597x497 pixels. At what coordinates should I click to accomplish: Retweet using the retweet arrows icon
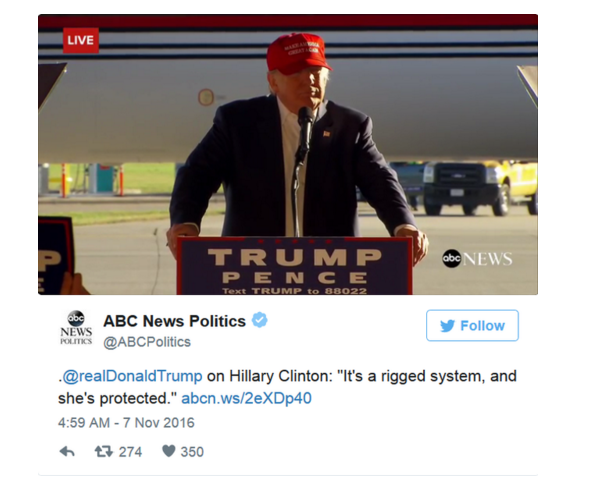click(104, 452)
